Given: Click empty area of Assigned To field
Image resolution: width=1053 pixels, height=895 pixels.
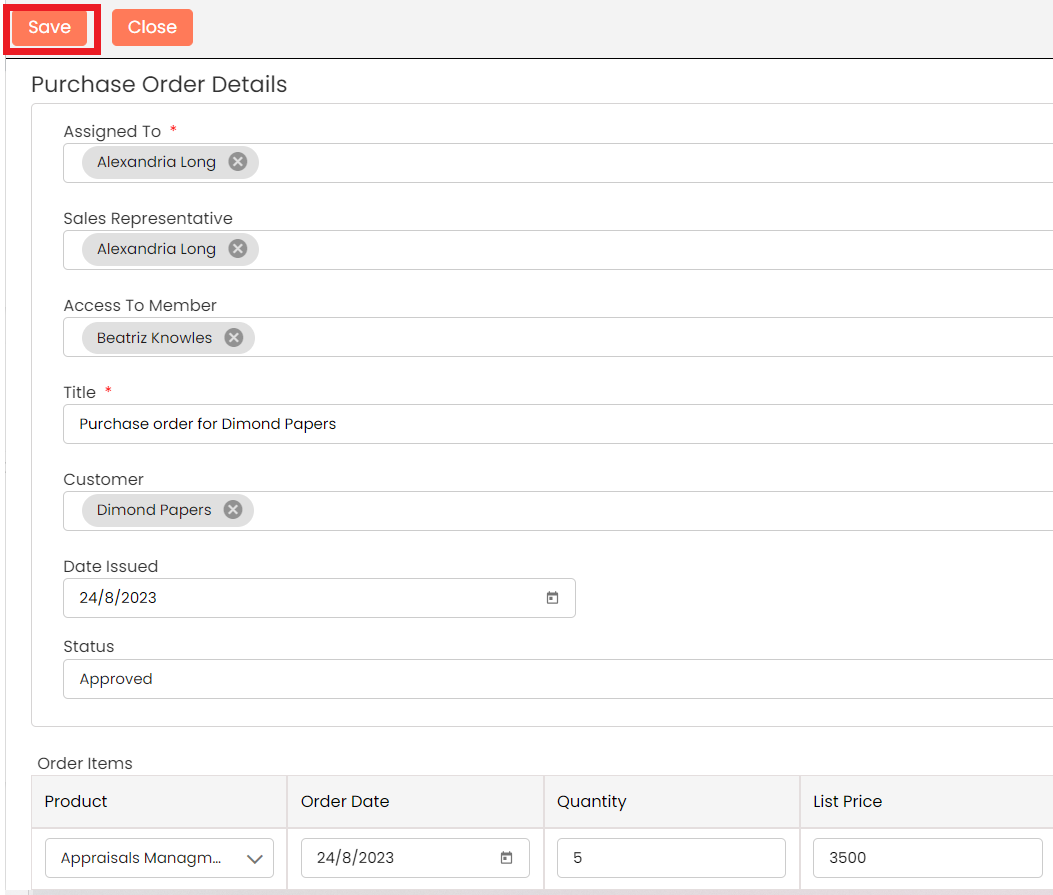Looking at the screenshot, I should [x=650, y=163].
